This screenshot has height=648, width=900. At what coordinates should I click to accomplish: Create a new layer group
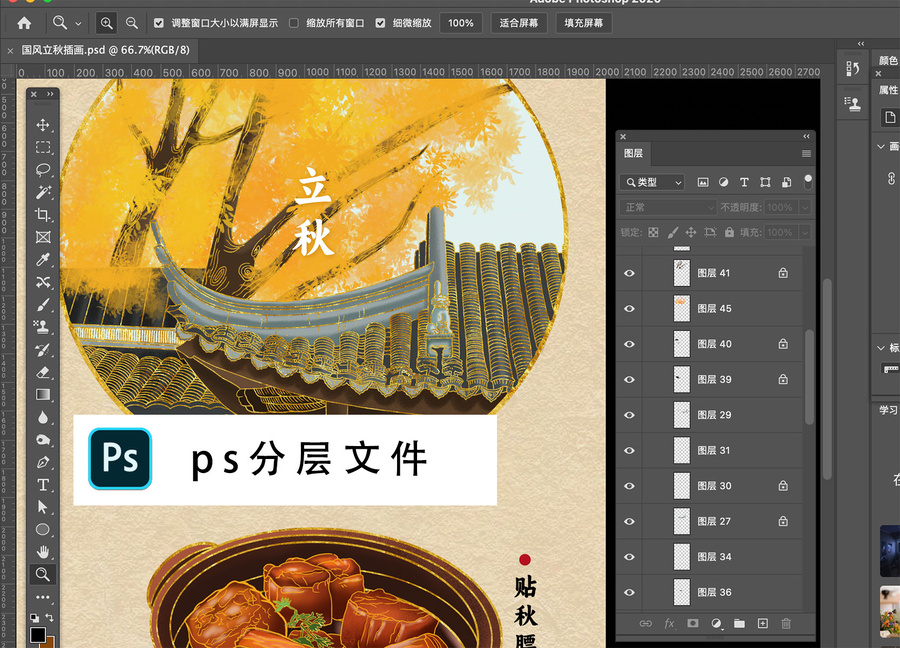coord(739,623)
